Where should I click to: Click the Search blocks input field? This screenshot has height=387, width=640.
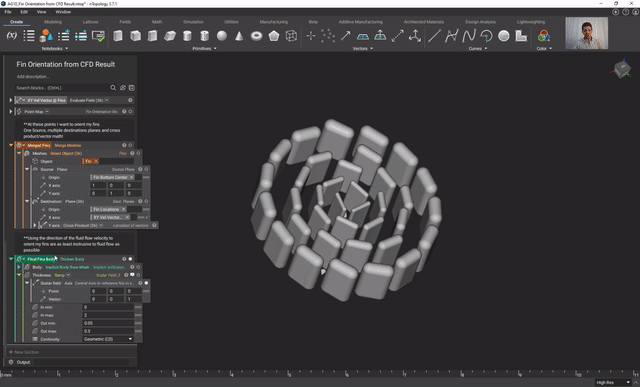coord(61,88)
